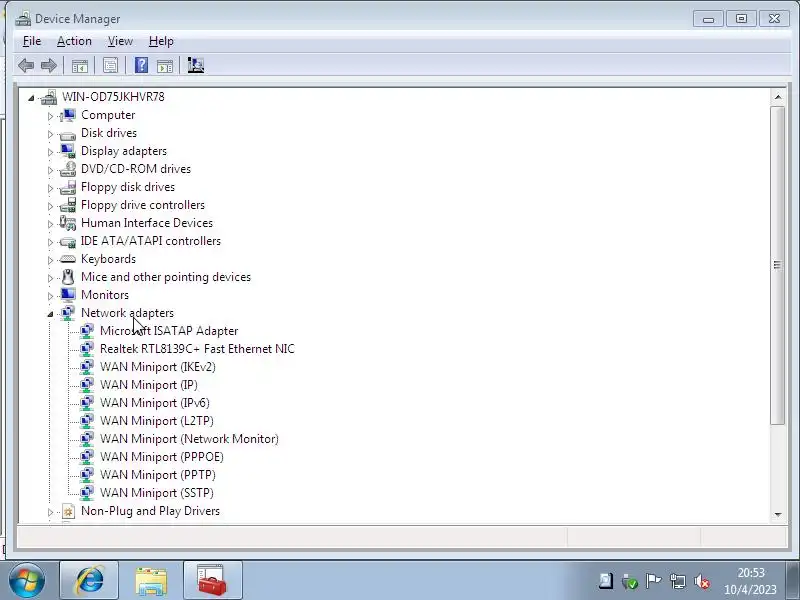Select WAN Miniport (PPTP)
800x600 pixels.
click(x=158, y=475)
